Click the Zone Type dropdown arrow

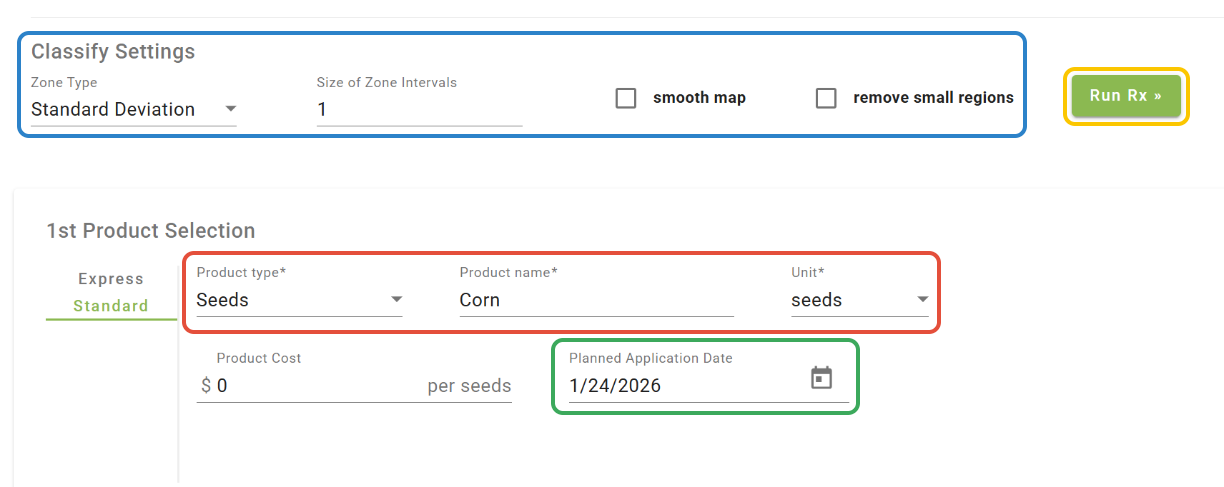230,109
